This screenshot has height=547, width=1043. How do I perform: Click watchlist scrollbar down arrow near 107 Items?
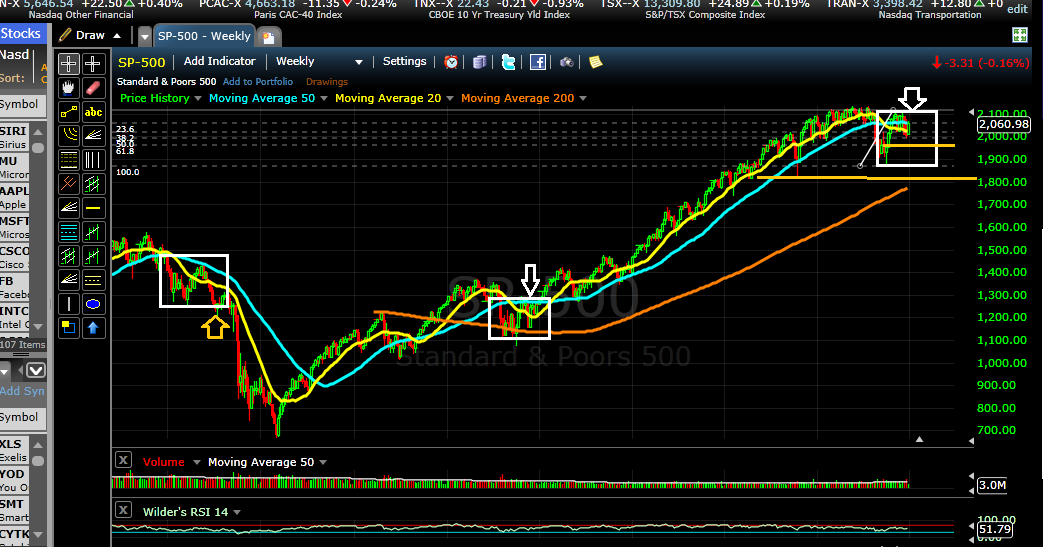pyautogui.click(x=38, y=326)
